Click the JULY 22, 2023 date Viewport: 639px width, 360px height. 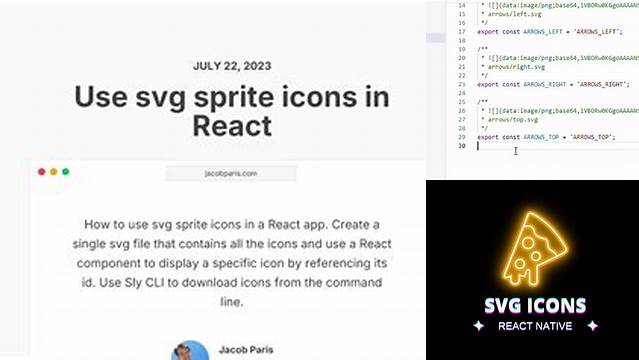tap(232, 66)
